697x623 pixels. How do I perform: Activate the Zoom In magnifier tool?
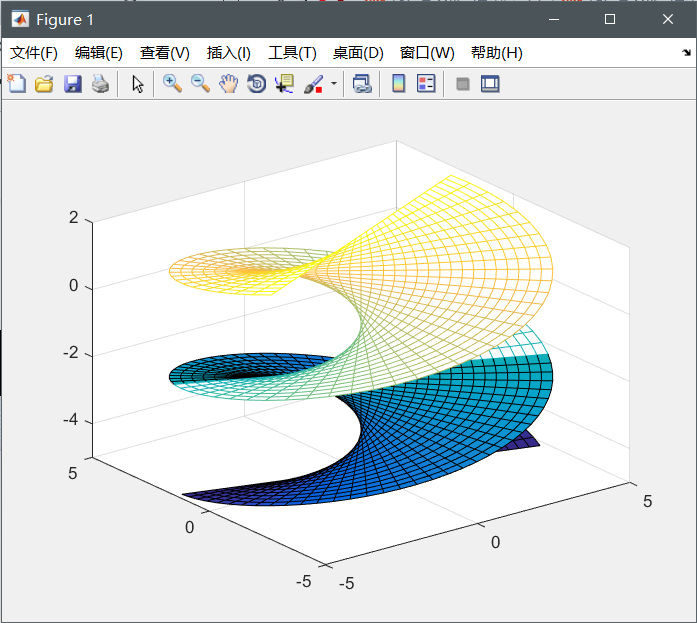click(x=172, y=84)
